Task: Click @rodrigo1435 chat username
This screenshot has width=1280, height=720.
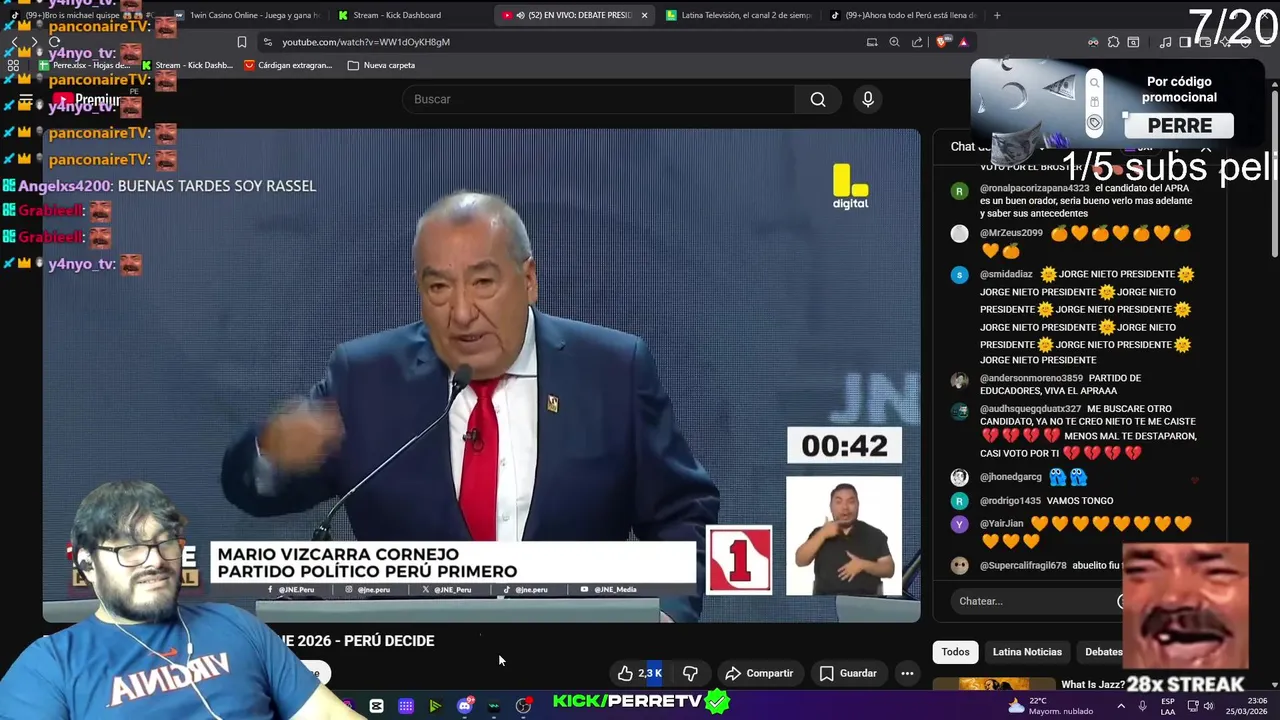Action: pyautogui.click(x=1010, y=501)
